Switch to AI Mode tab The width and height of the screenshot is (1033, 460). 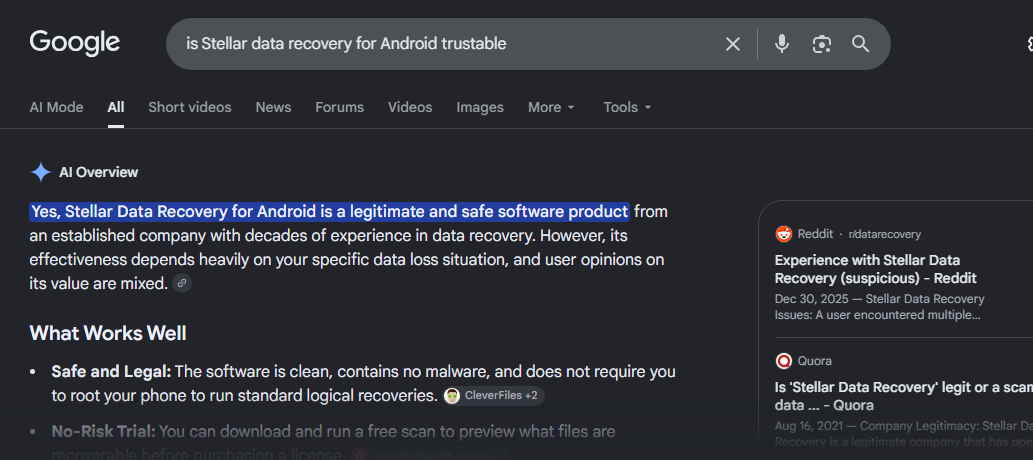(57, 107)
